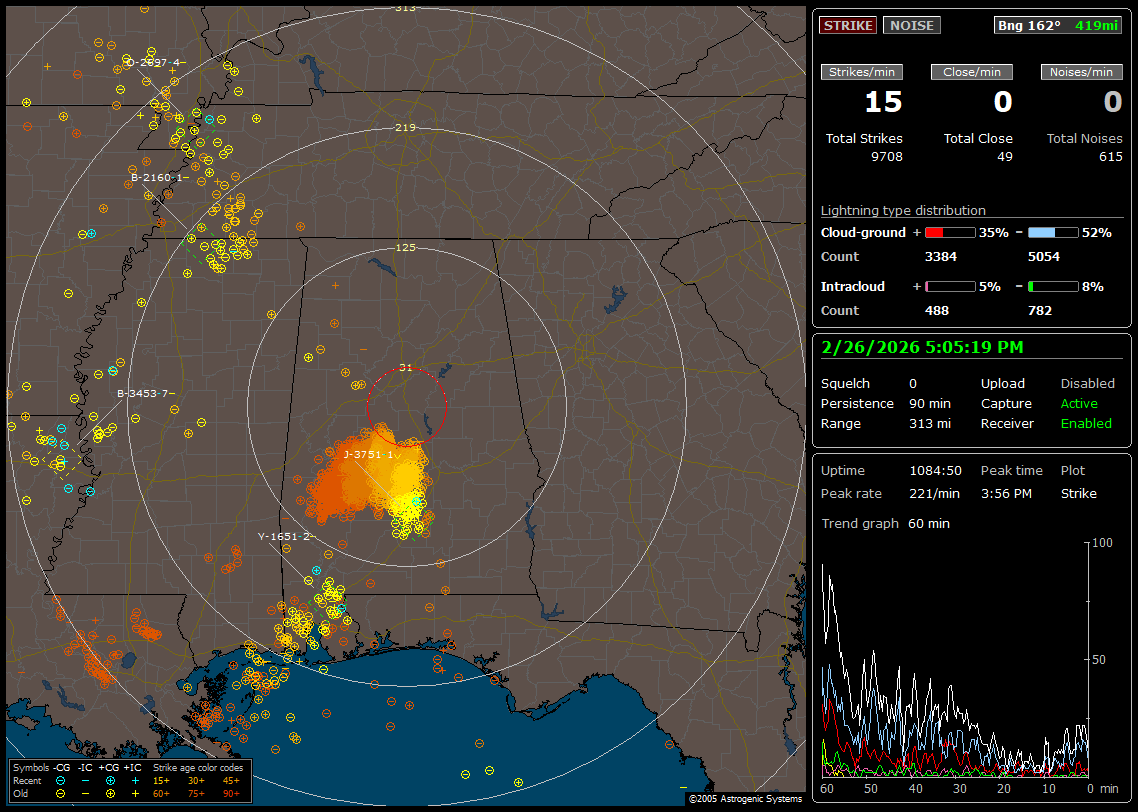The width and height of the screenshot is (1138, 812).
Task: Click the 90+ strike age color code
Action: [x=231, y=793]
